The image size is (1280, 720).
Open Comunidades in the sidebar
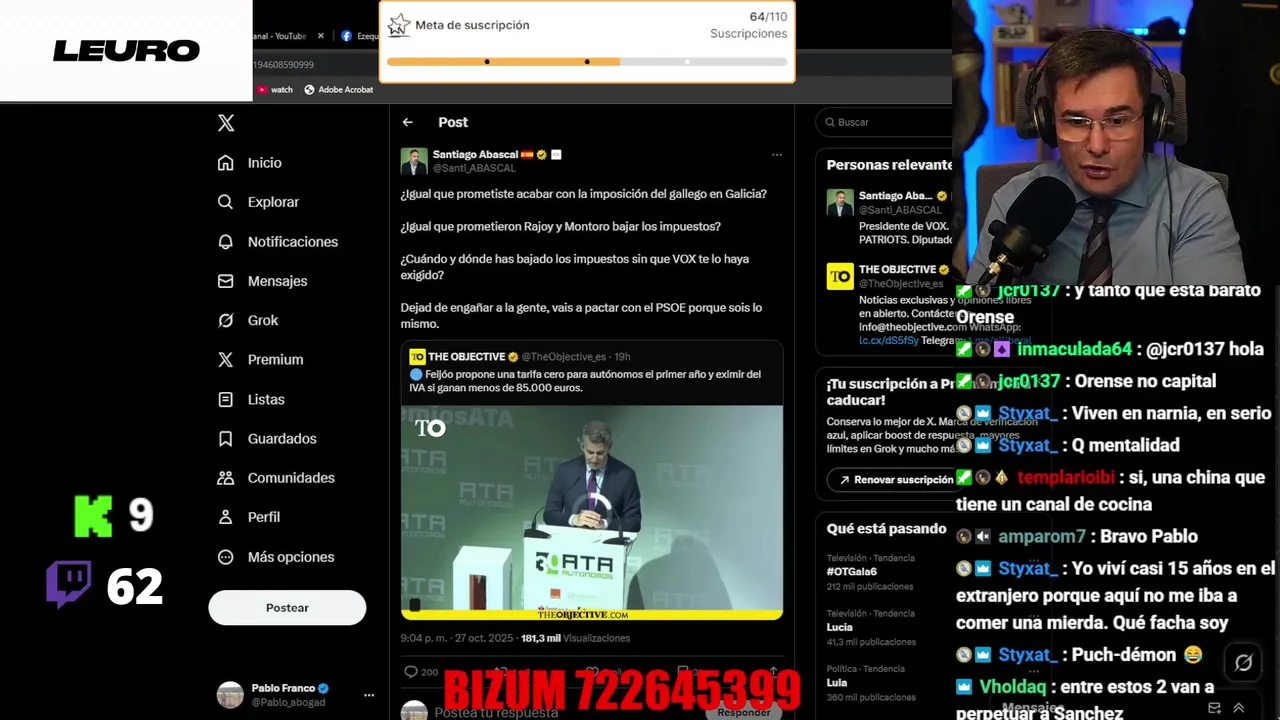(276, 478)
